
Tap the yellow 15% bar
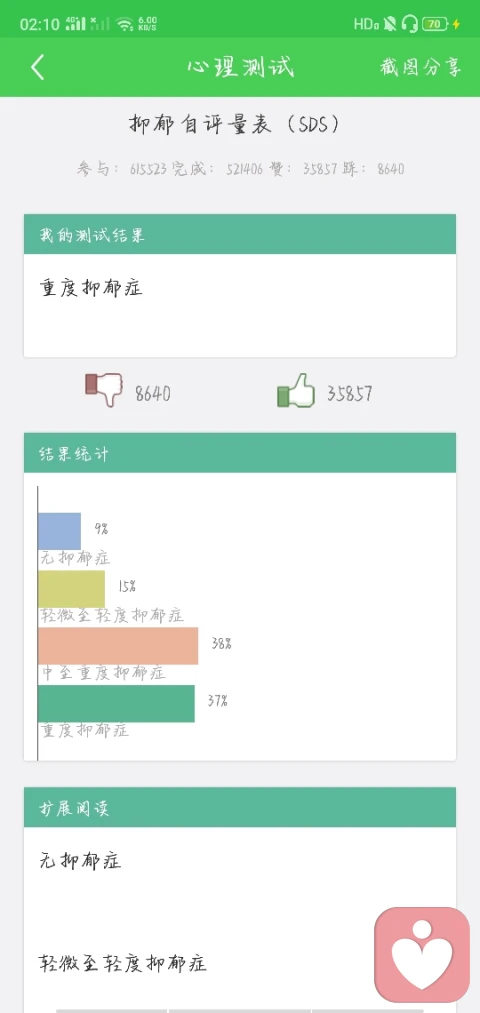71,589
